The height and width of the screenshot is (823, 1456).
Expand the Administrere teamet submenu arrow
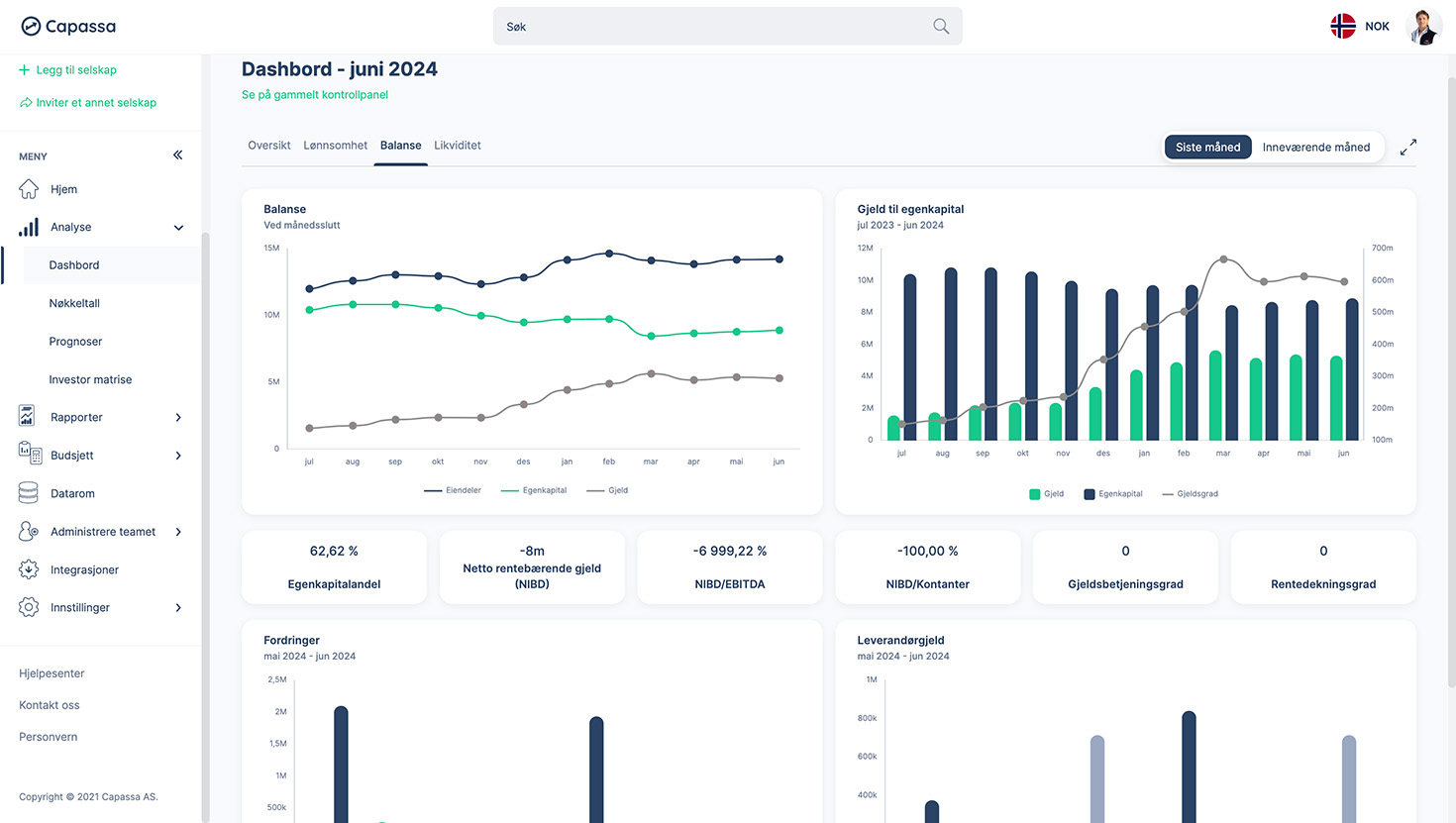tap(178, 532)
